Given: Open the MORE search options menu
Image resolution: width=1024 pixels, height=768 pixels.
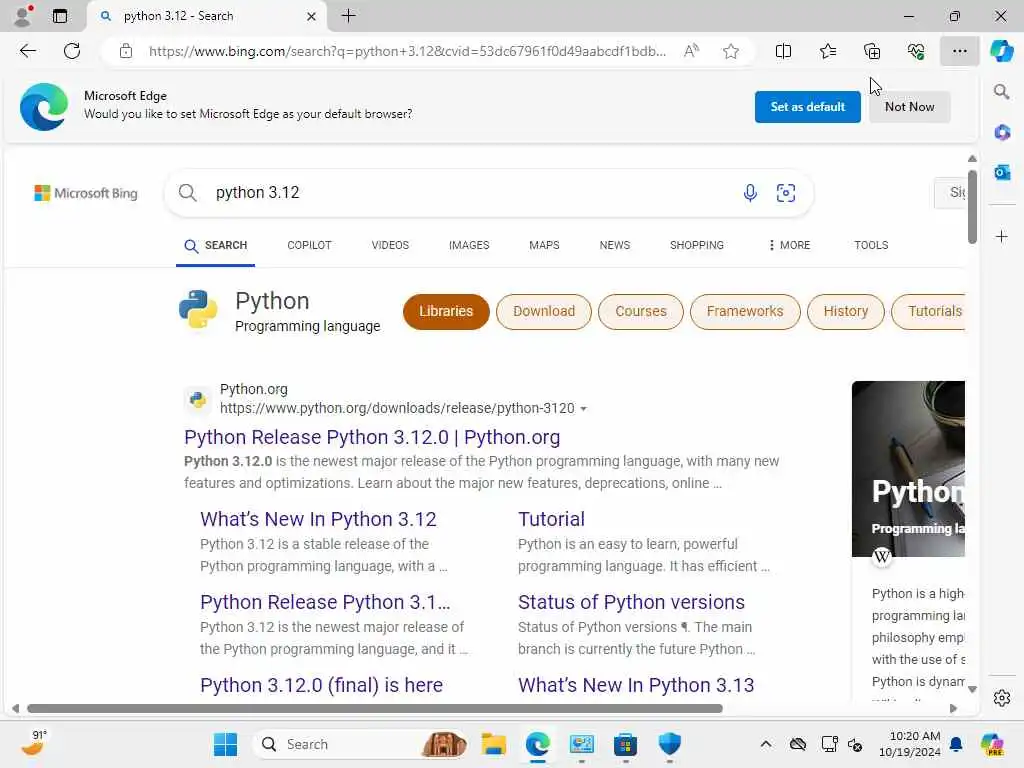Looking at the screenshot, I should pyautogui.click(x=789, y=245).
